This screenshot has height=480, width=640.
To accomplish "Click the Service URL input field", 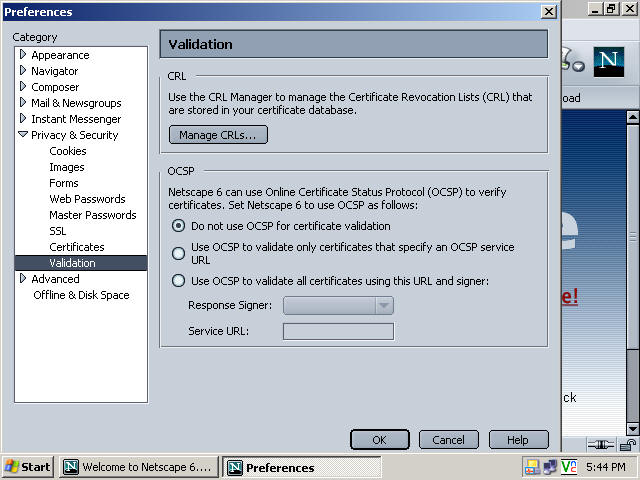I will click(x=338, y=331).
